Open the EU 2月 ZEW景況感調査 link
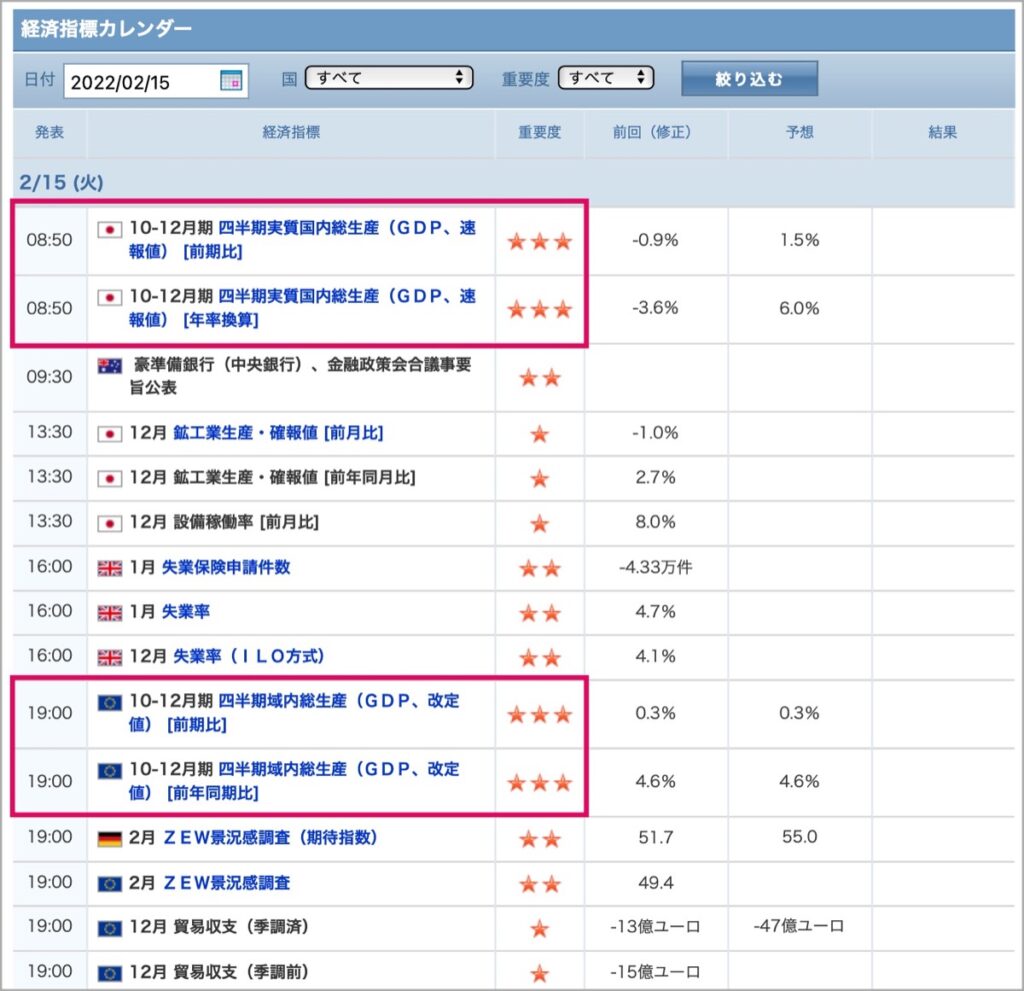 [x=227, y=883]
